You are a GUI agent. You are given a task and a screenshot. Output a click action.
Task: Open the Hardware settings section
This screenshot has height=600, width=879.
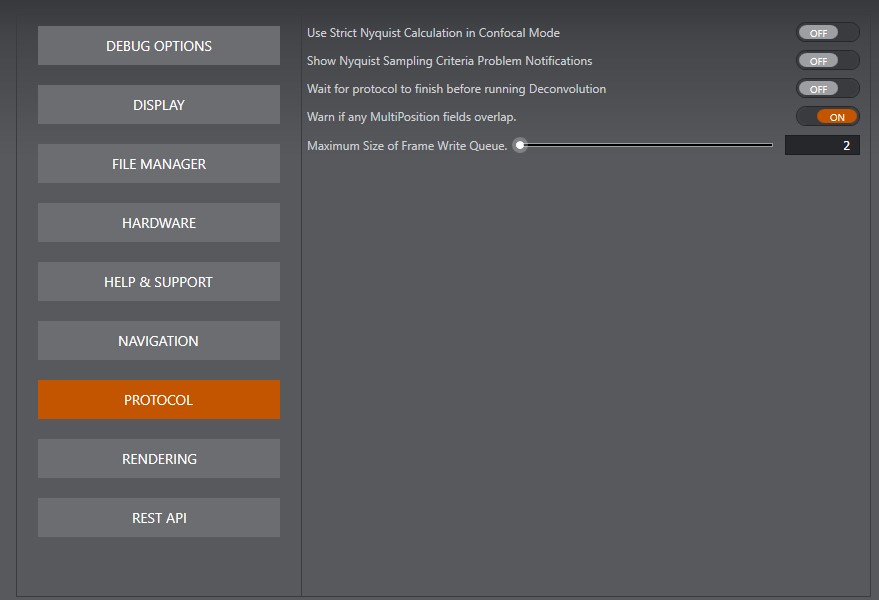coord(159,223)
